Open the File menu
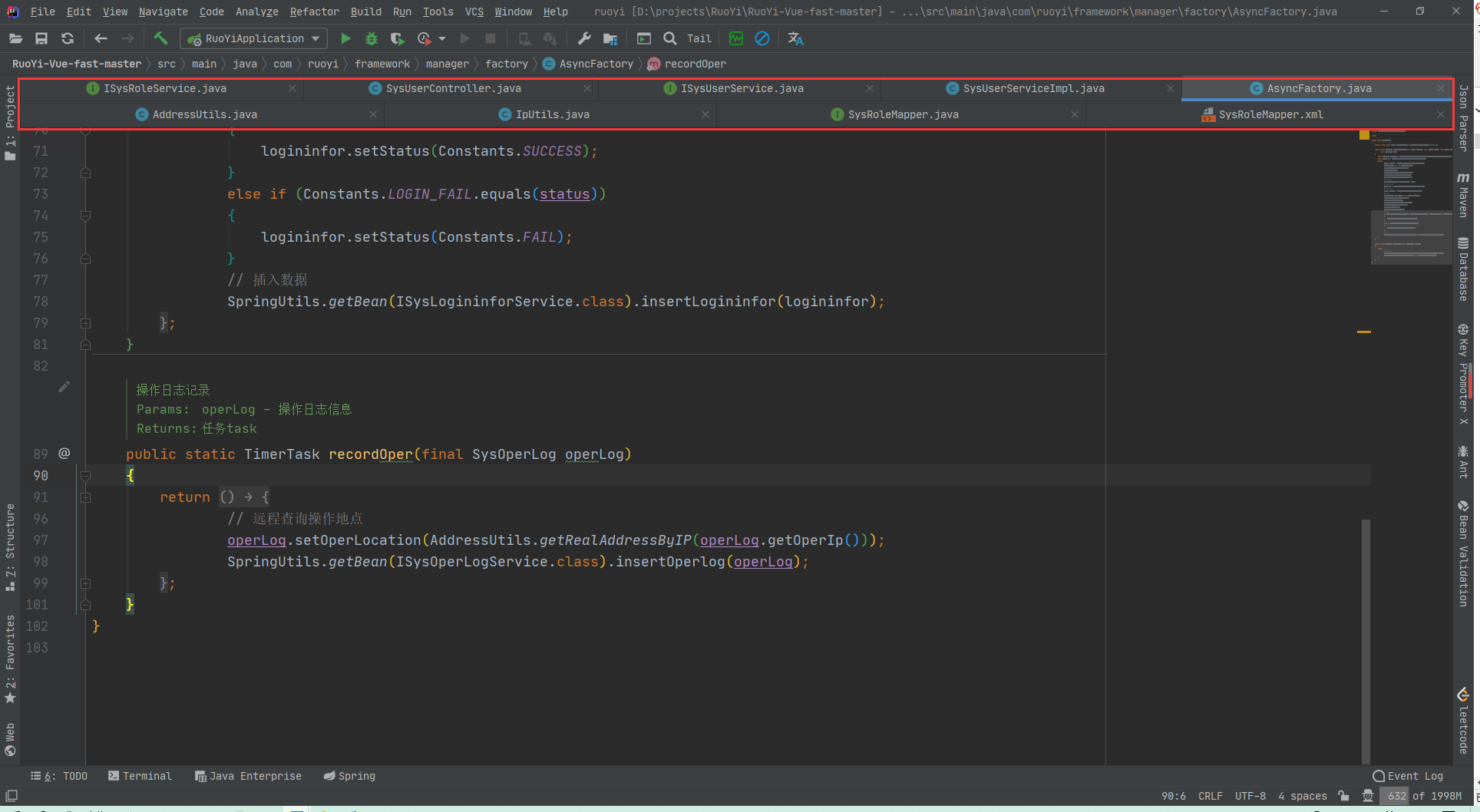The image size is (1480, 812). point(42,12)
